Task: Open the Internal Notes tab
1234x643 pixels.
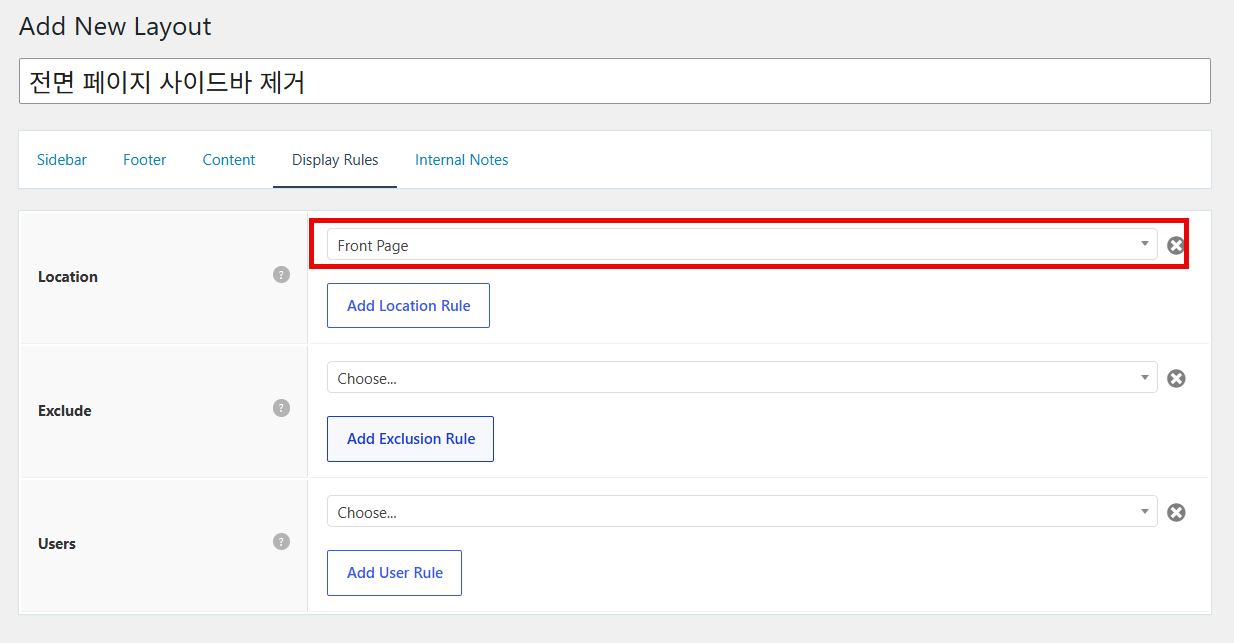Action: (x=462, y=160)
